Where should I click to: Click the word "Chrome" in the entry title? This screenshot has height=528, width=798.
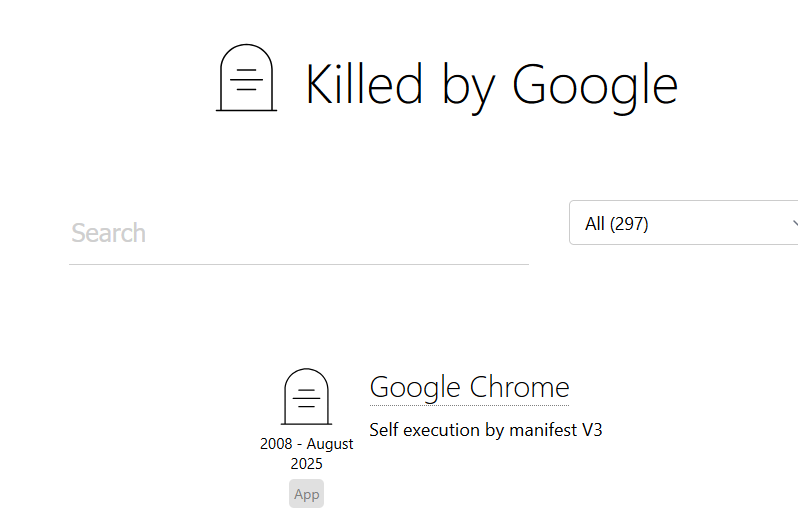tap(520, 387)
